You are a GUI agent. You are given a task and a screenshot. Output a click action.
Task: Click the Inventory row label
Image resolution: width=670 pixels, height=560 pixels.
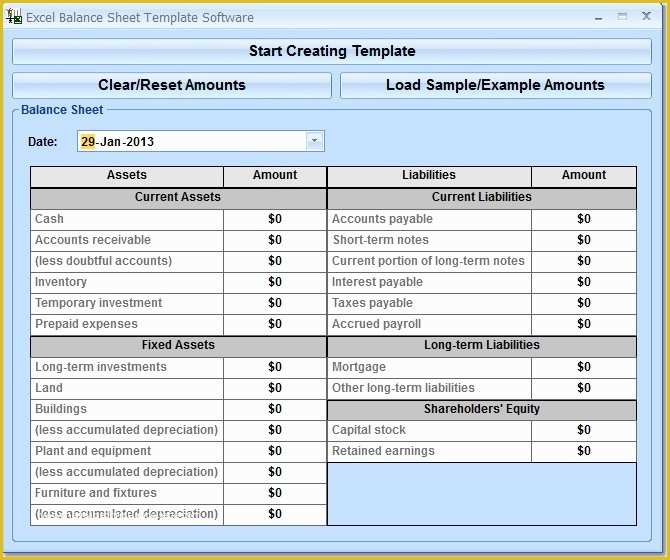click(x=61, y=282)
